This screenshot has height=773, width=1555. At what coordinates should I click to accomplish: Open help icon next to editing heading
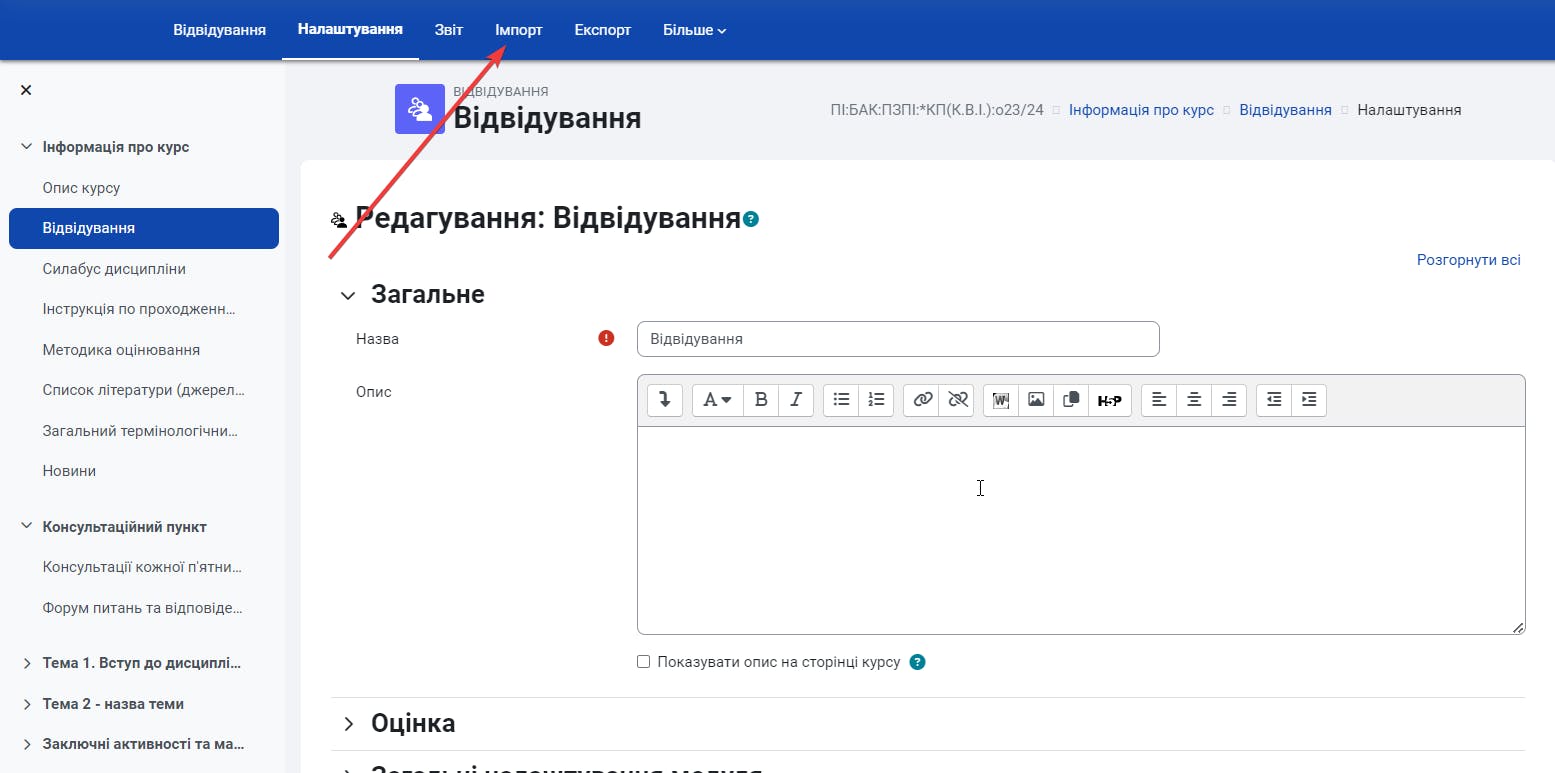tap(751, 219)
